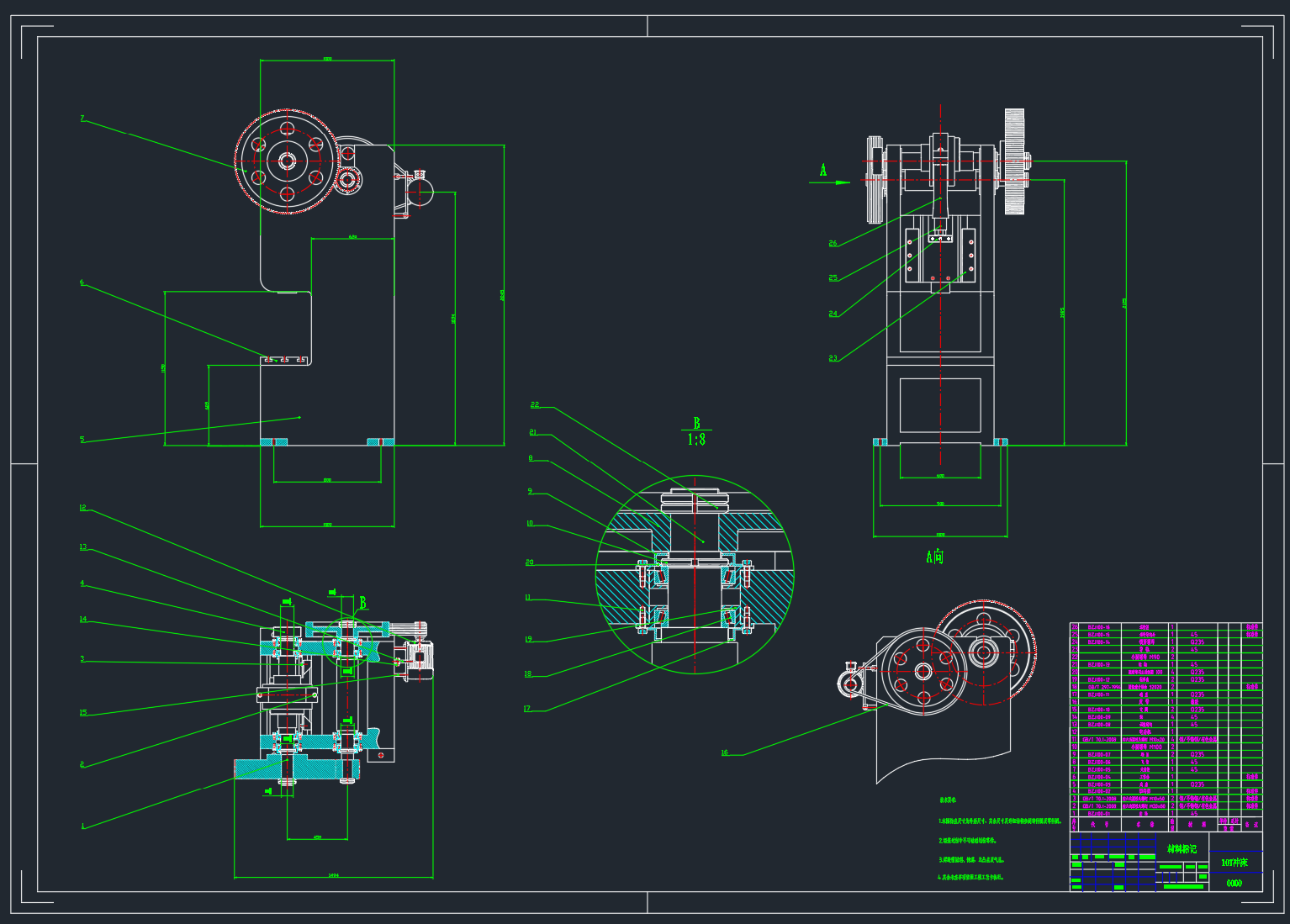Select the green 'B' detail marker on the bottom-left section view
This screenshot has height=924, width=1290.
tap(363, 603)
